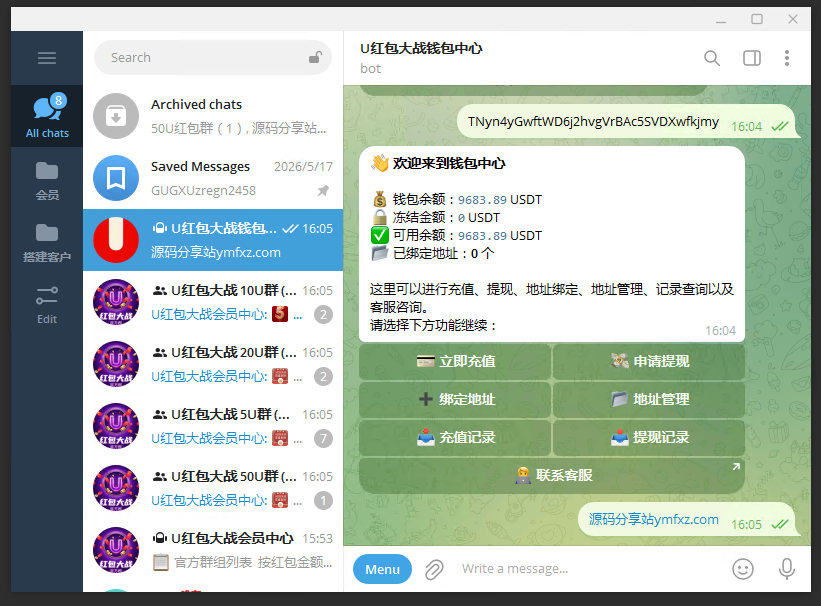Click the 欢迎来到钱包中心 heading

(x=449, y=163)
